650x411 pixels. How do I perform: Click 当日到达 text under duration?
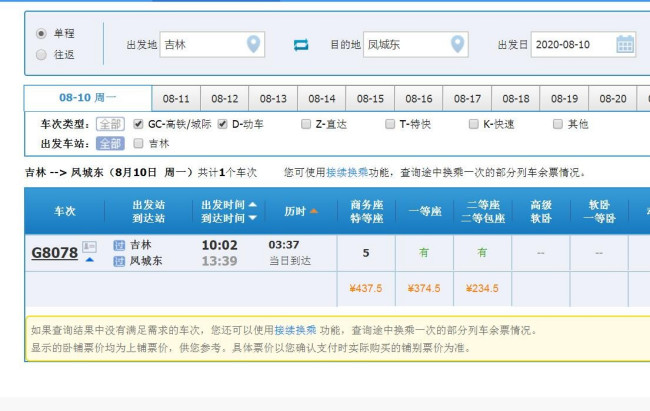(290, 261)
